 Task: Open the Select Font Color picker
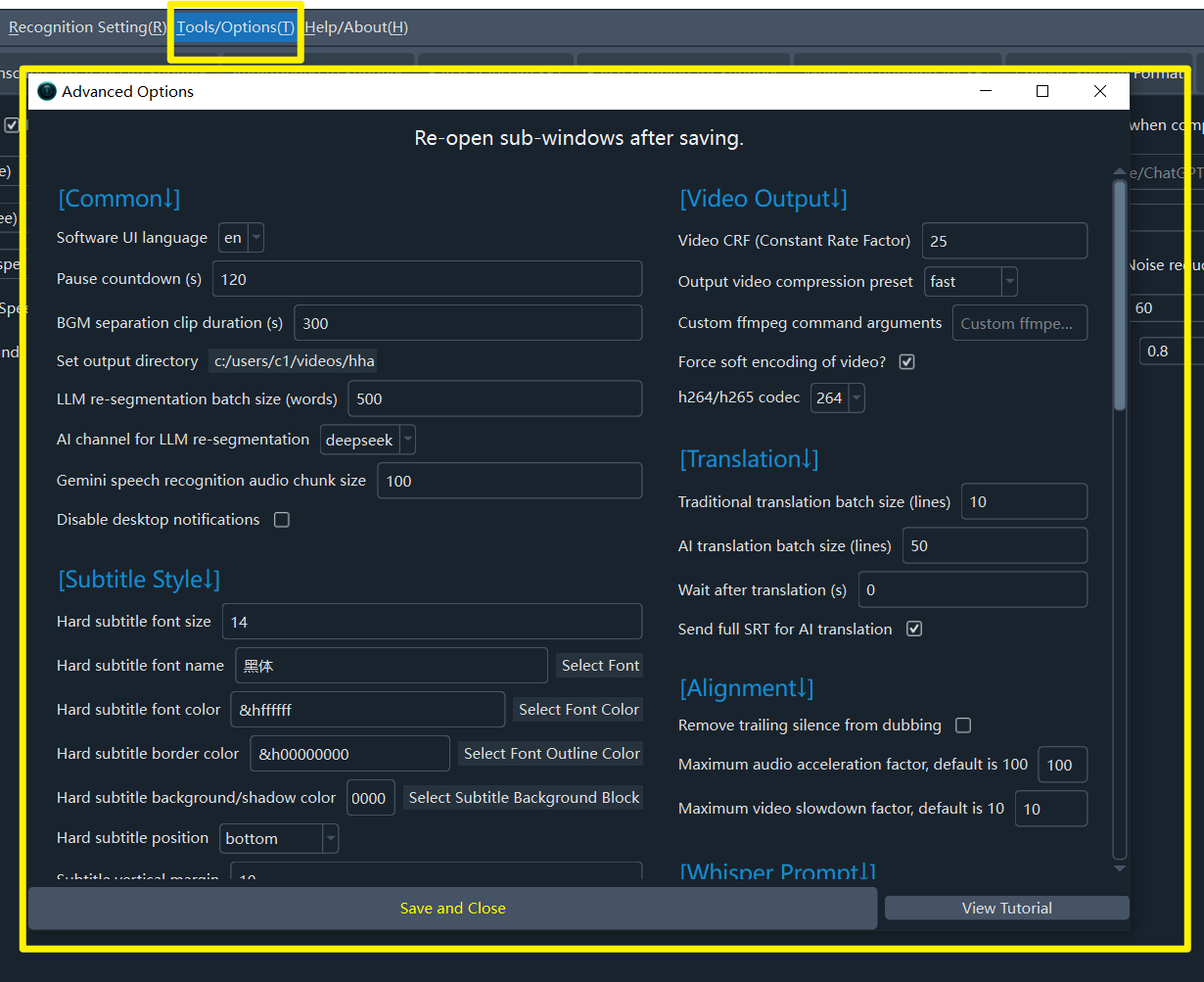[579, 710]
